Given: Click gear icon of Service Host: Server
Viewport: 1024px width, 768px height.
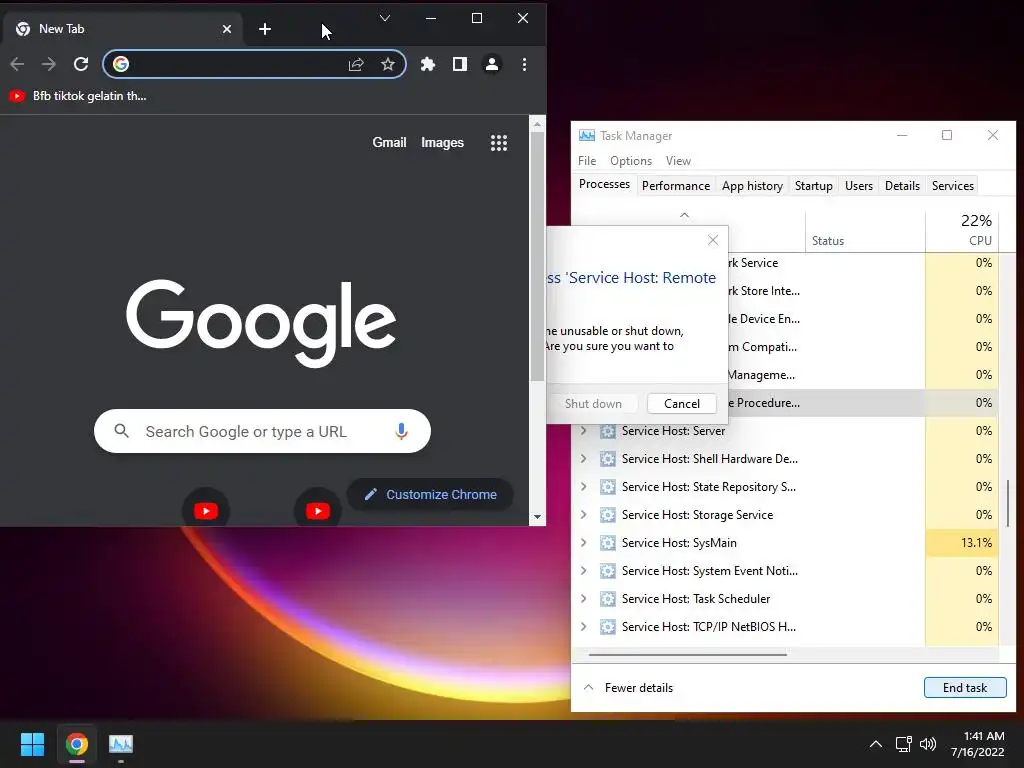Looking at the screenshot, I should (x=608, y=431).
